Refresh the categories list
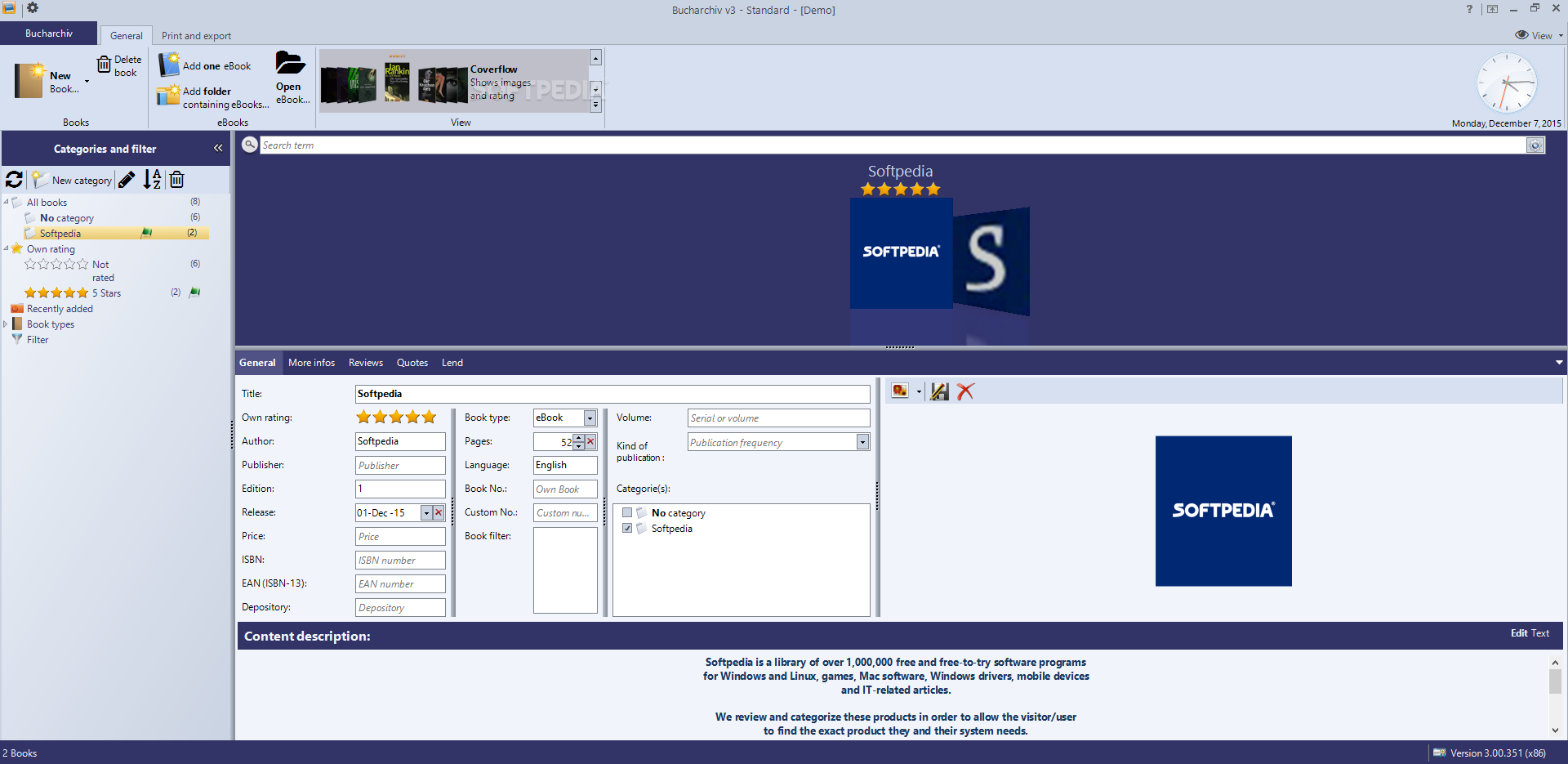The image size is (1568, 764). (14, 179)
